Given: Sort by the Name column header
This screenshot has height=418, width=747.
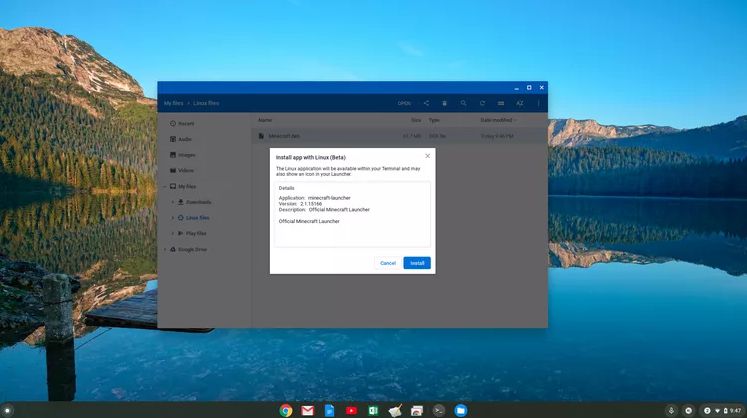Looking at the screenshot, I should [265, 120].
